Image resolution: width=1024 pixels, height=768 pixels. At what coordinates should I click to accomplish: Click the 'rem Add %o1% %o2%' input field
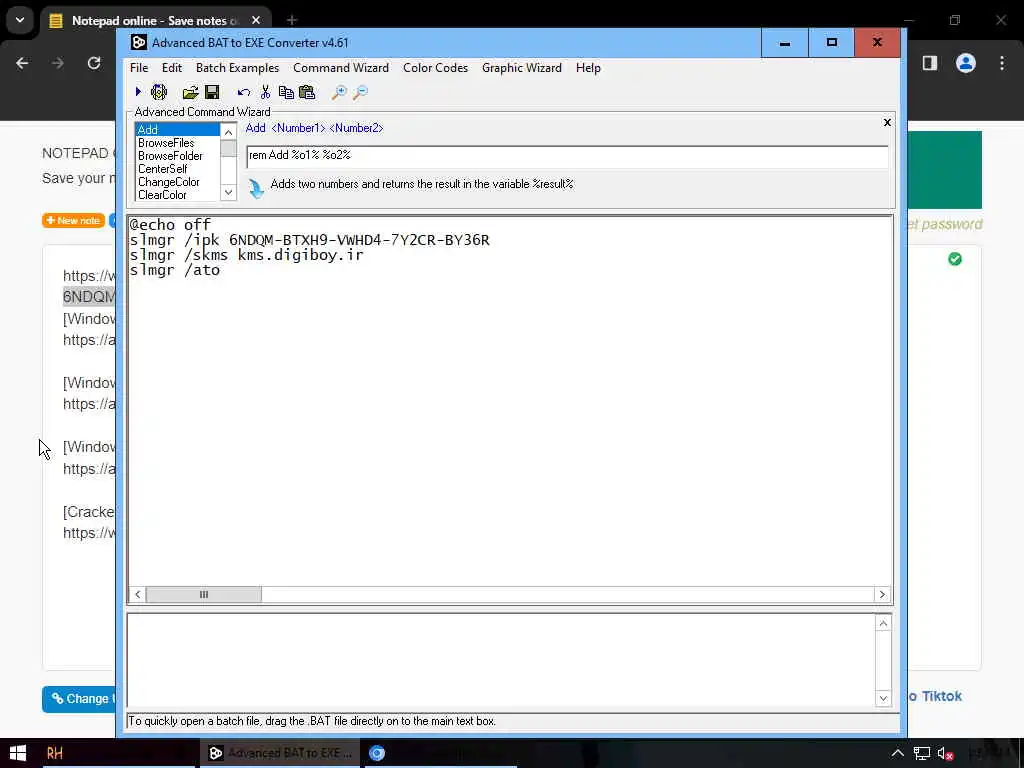point(567,156)
